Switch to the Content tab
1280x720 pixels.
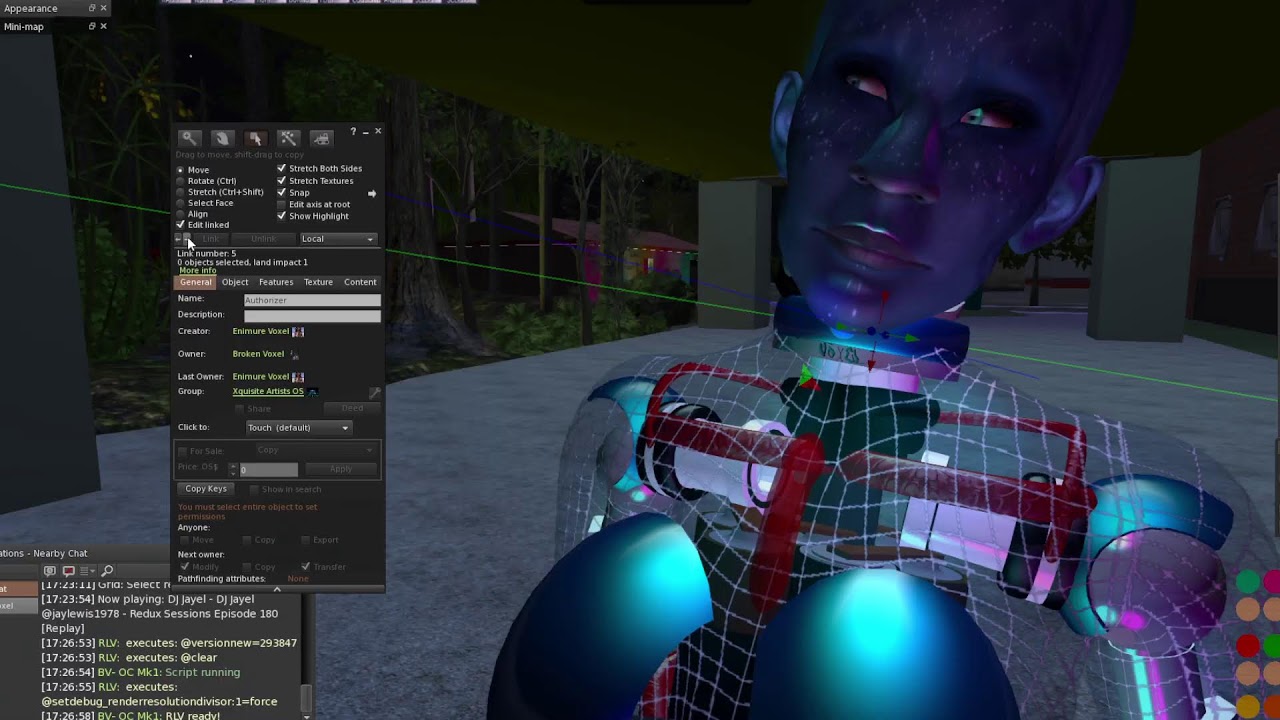click(x=360, y=282)
